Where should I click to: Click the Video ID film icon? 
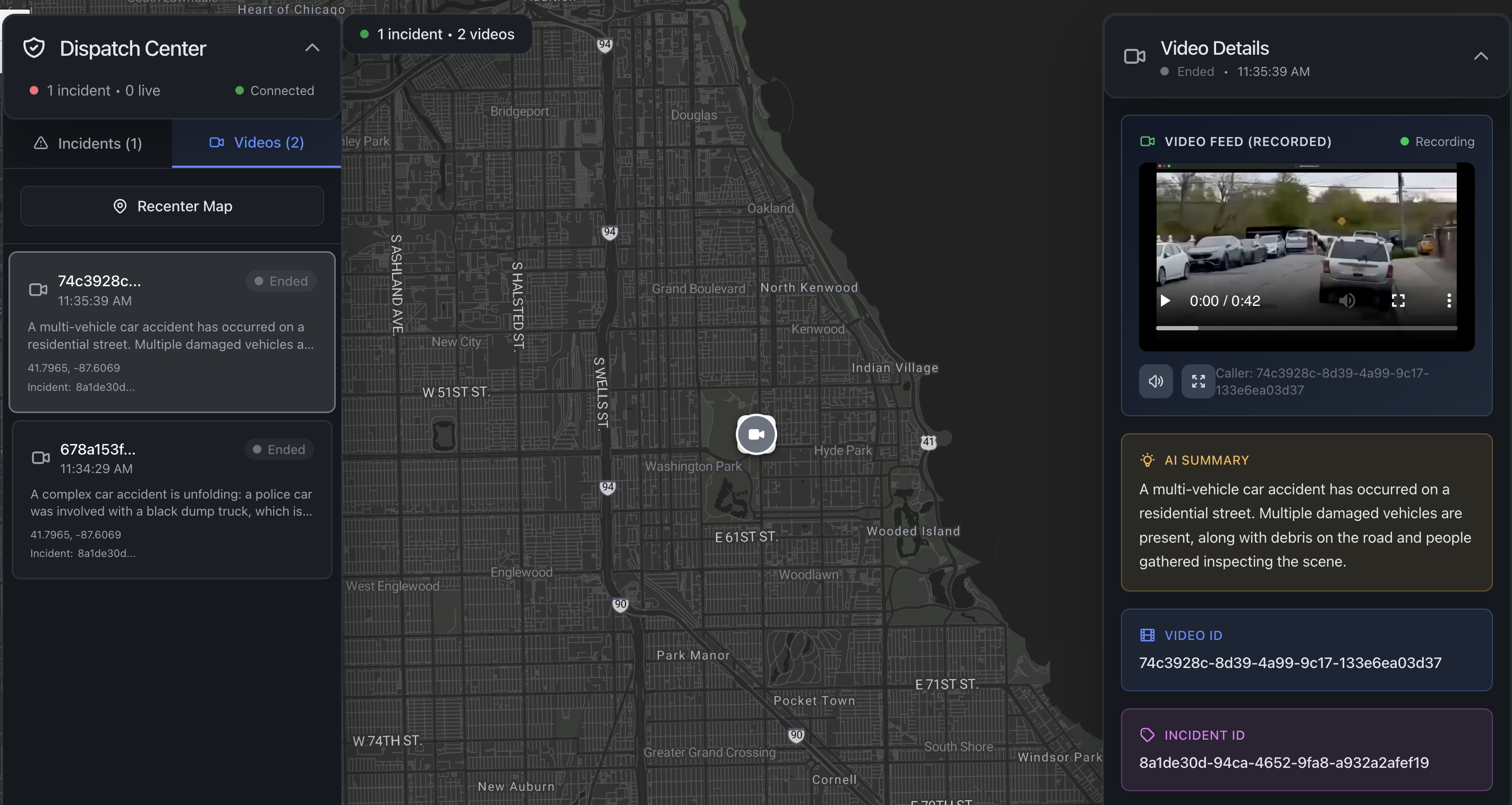1147,635
